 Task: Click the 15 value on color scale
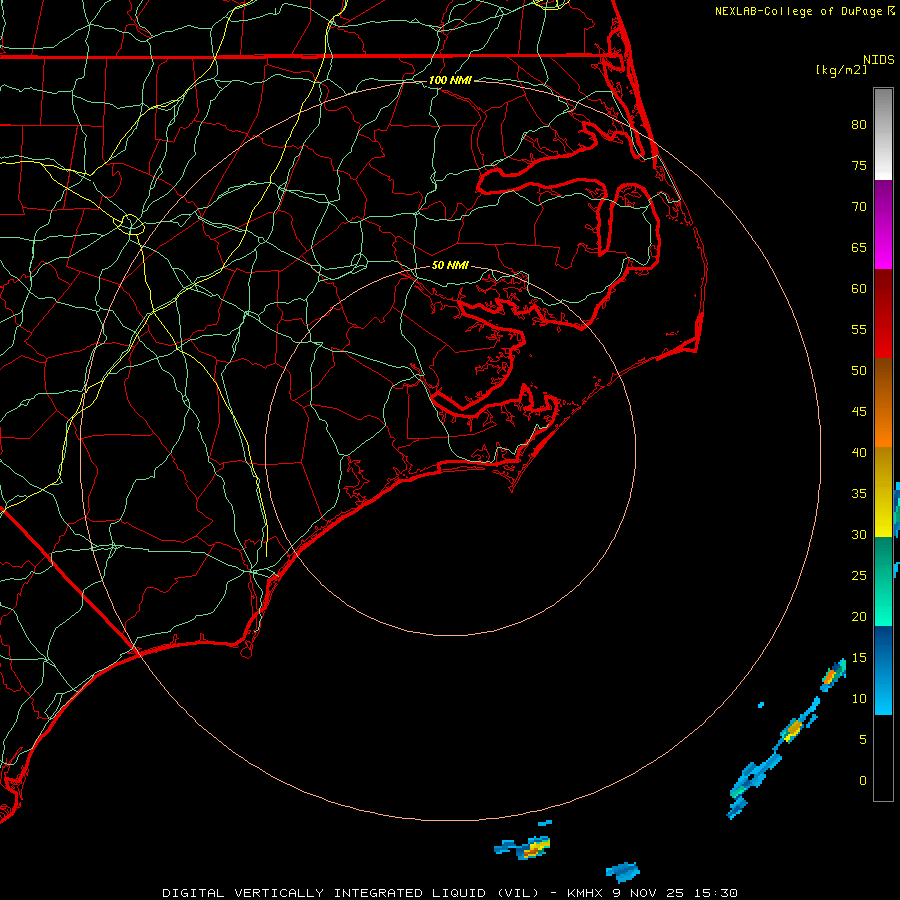click(x=859, y=657)
